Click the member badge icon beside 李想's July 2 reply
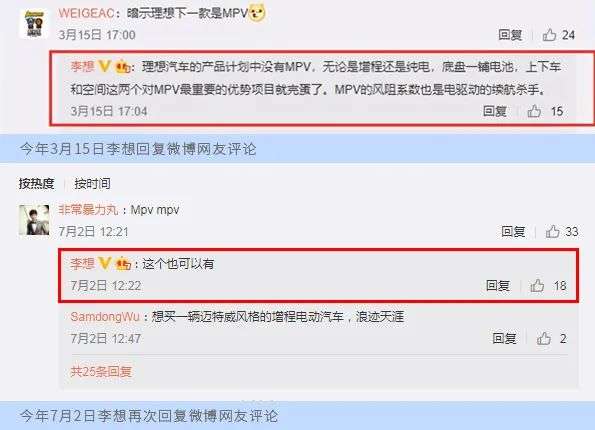This screenshot has width=595, height=430. coord(123,263)
